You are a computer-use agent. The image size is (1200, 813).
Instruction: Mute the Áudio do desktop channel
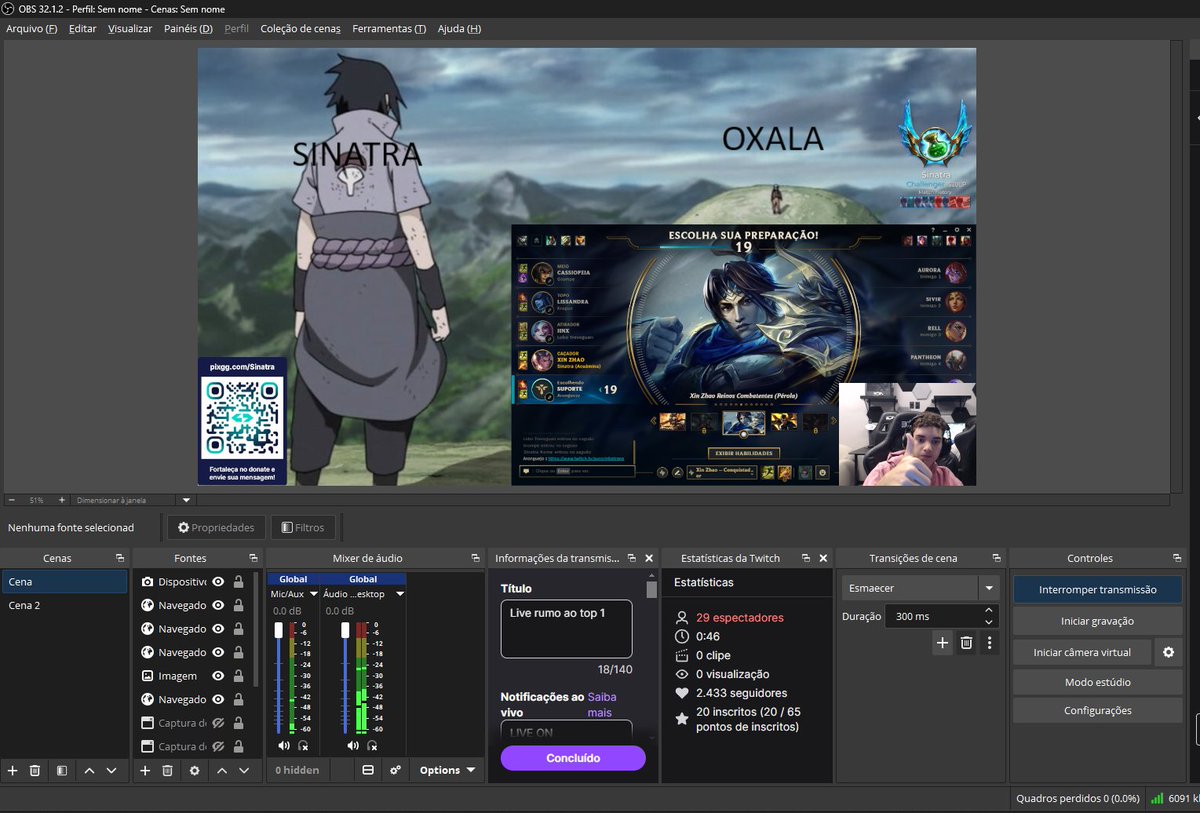351,745
